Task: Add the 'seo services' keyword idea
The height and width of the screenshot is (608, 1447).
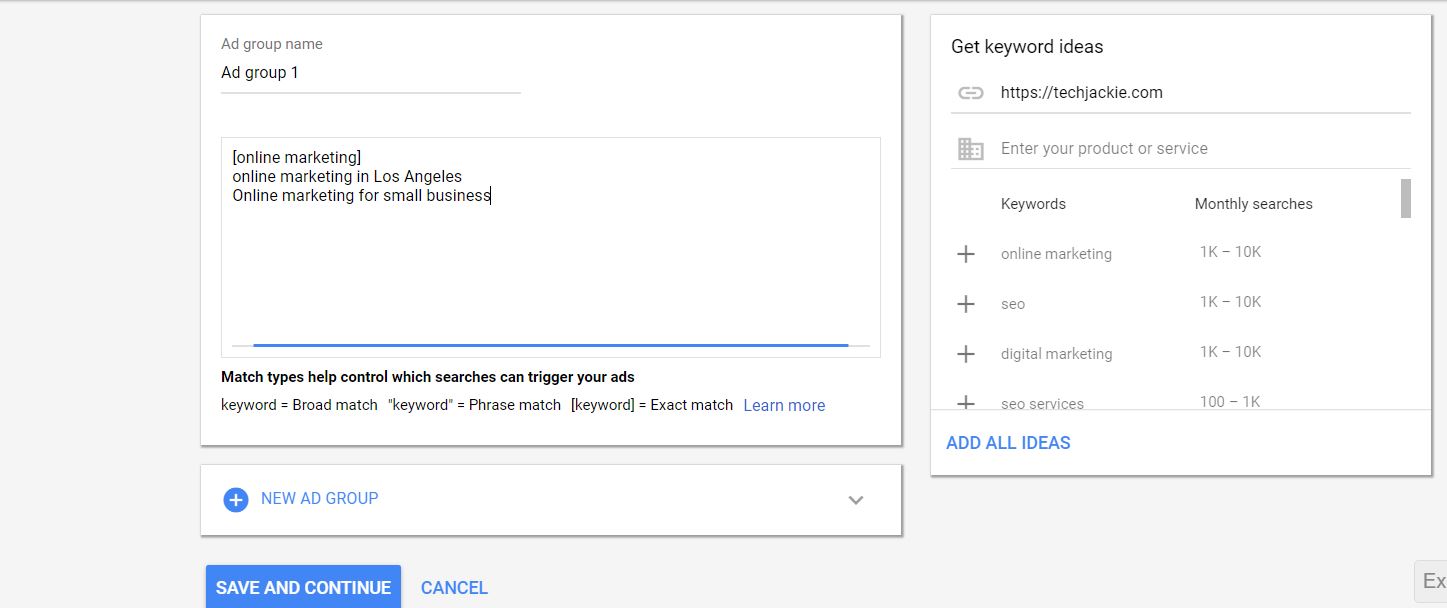Action: [966, 403]
